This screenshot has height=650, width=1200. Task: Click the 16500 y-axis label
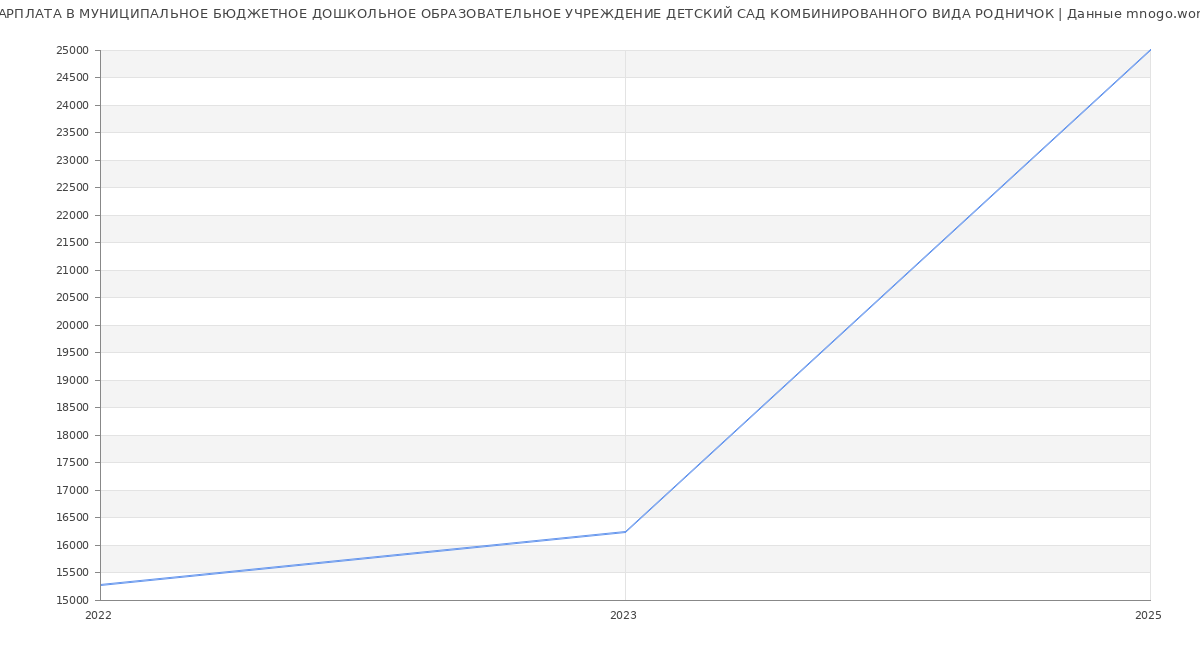coord(73,518)
